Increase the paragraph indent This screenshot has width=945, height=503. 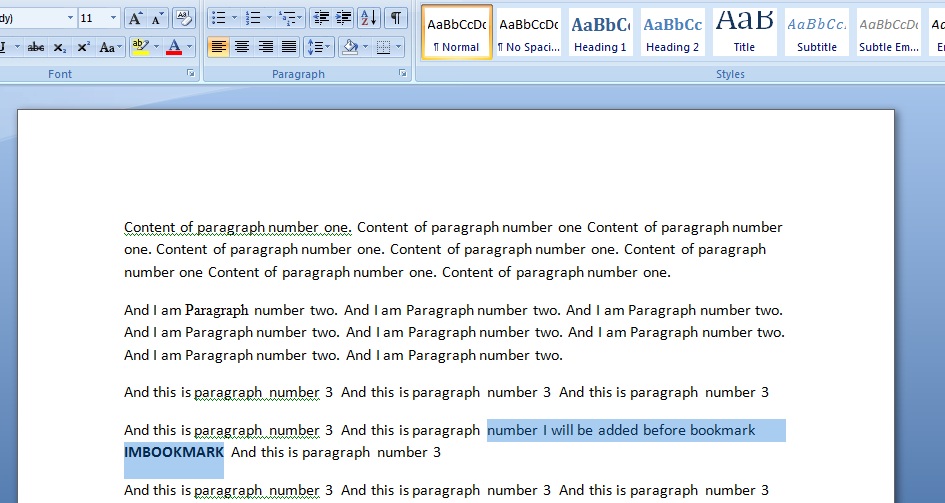[x=342, y=18]
